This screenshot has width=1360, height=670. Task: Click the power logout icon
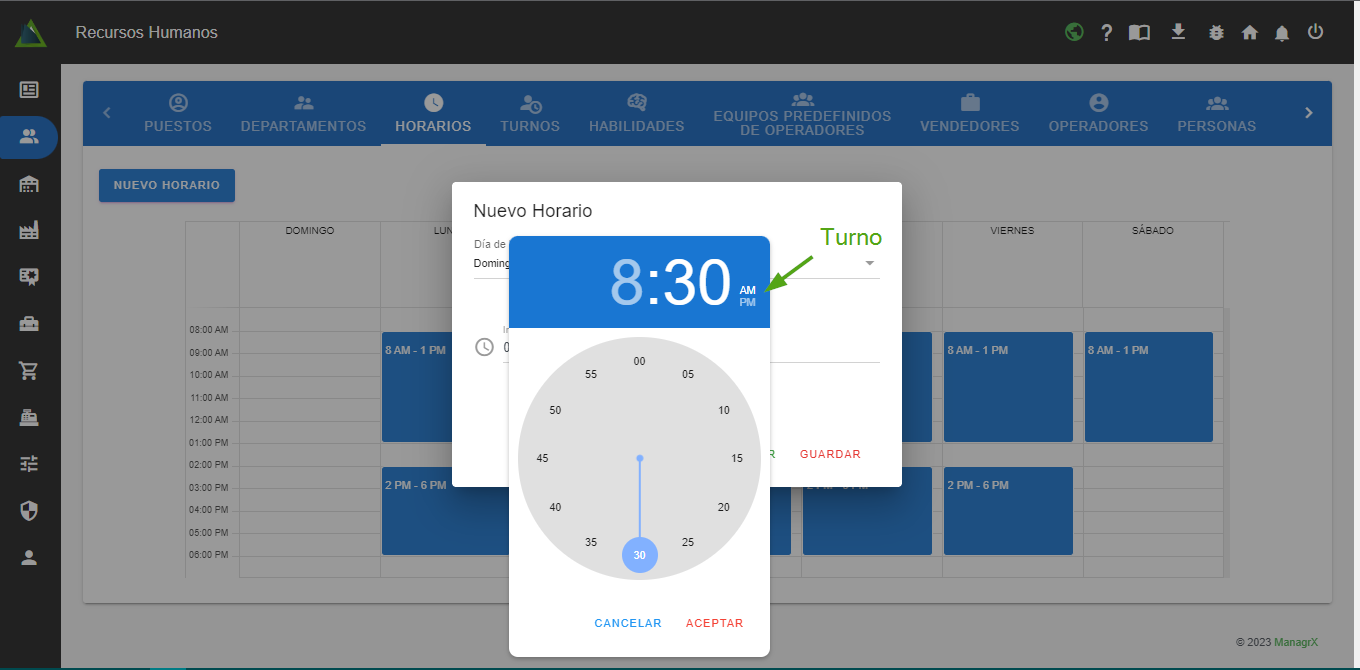click(x=1315, y=32)
